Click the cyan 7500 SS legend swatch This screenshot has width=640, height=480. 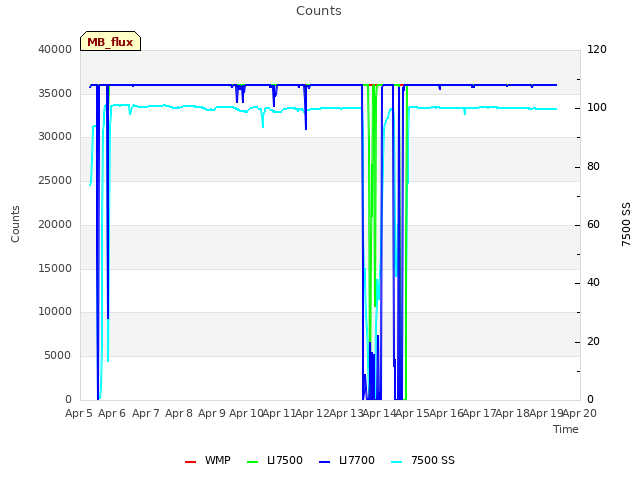[396, 462]
